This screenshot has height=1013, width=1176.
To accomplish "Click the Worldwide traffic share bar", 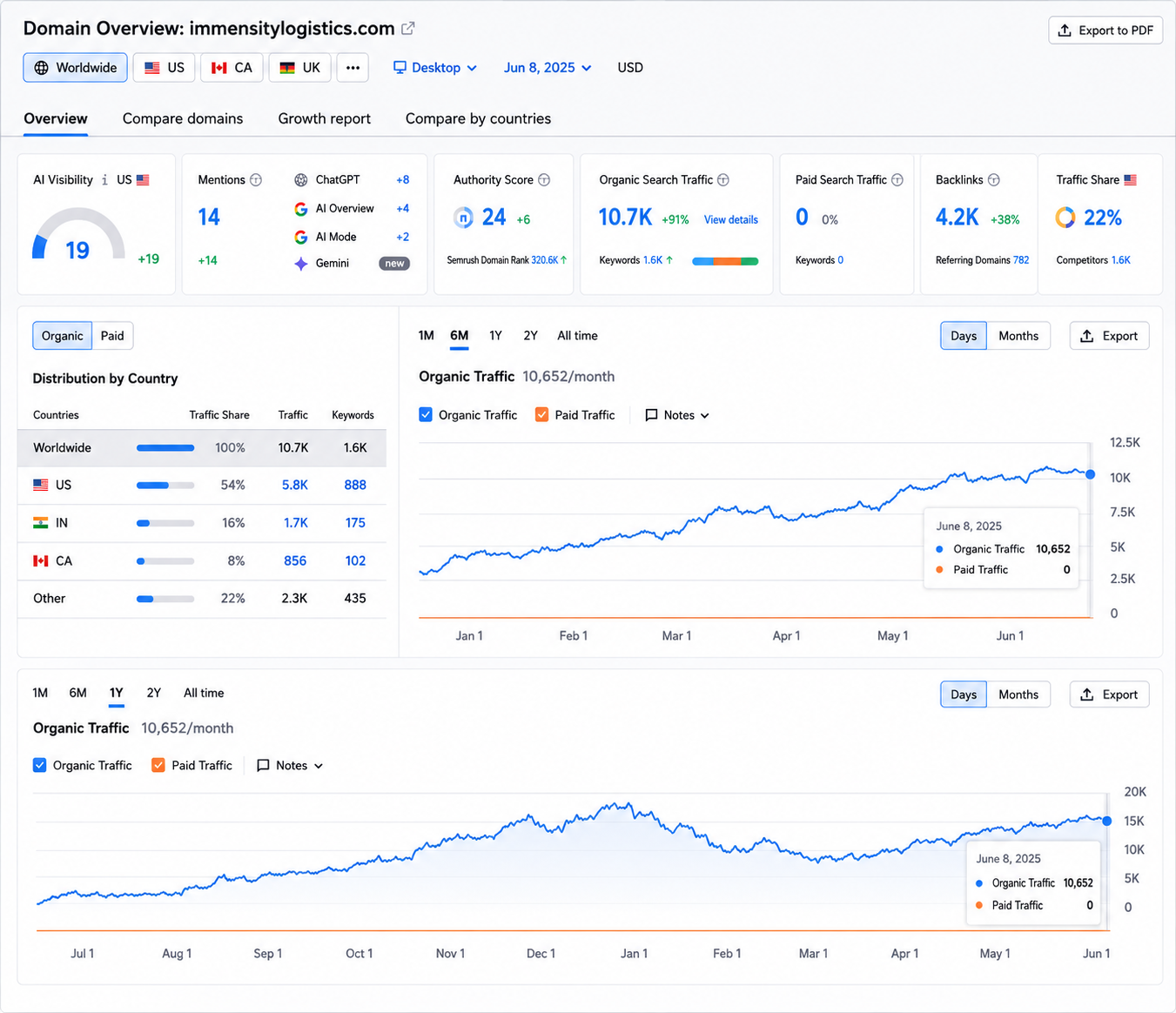I will pos(165,448).
